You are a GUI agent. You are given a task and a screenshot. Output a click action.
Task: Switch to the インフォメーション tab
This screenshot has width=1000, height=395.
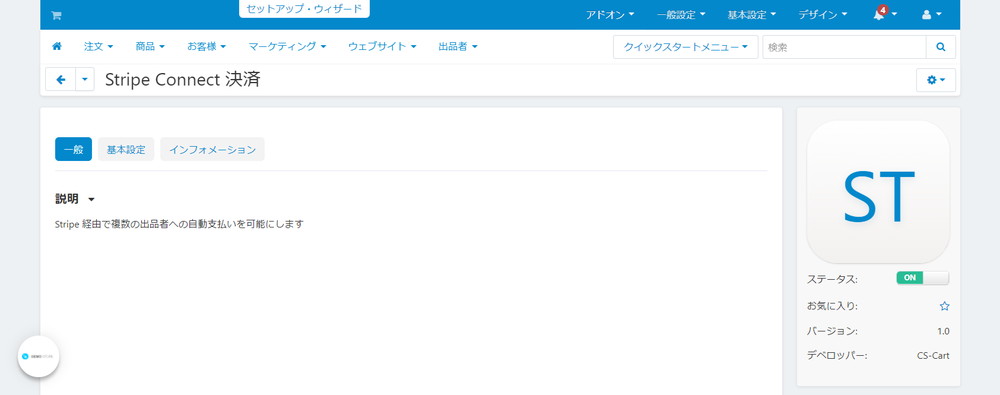click(x=212, y=149)
